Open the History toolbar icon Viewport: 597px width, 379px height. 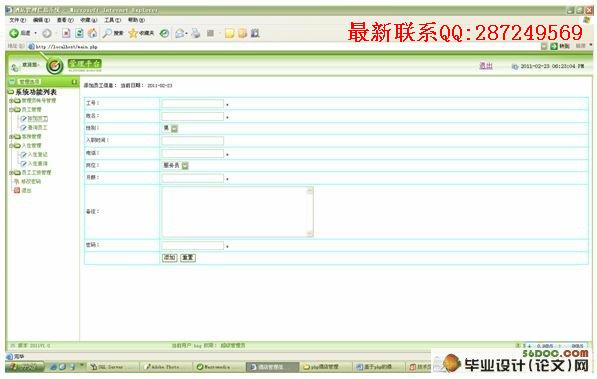point(164,34)
